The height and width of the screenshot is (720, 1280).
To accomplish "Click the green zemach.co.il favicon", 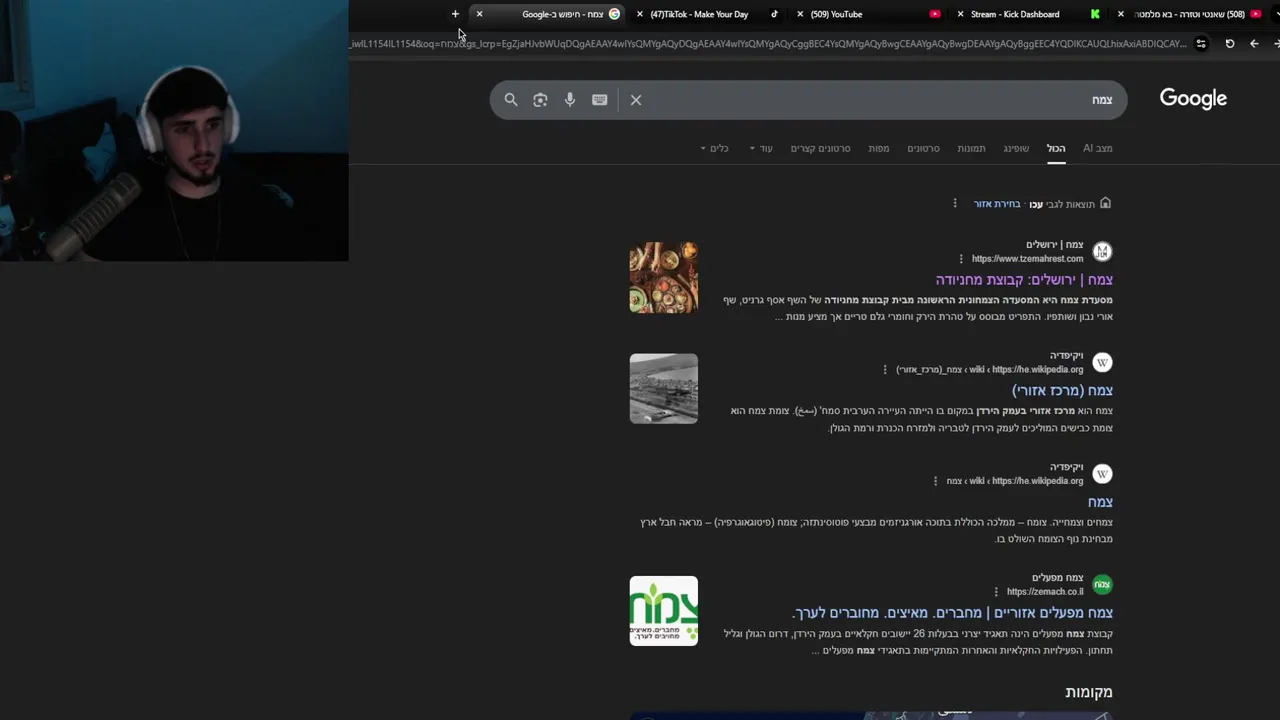I will [1102, 584].
